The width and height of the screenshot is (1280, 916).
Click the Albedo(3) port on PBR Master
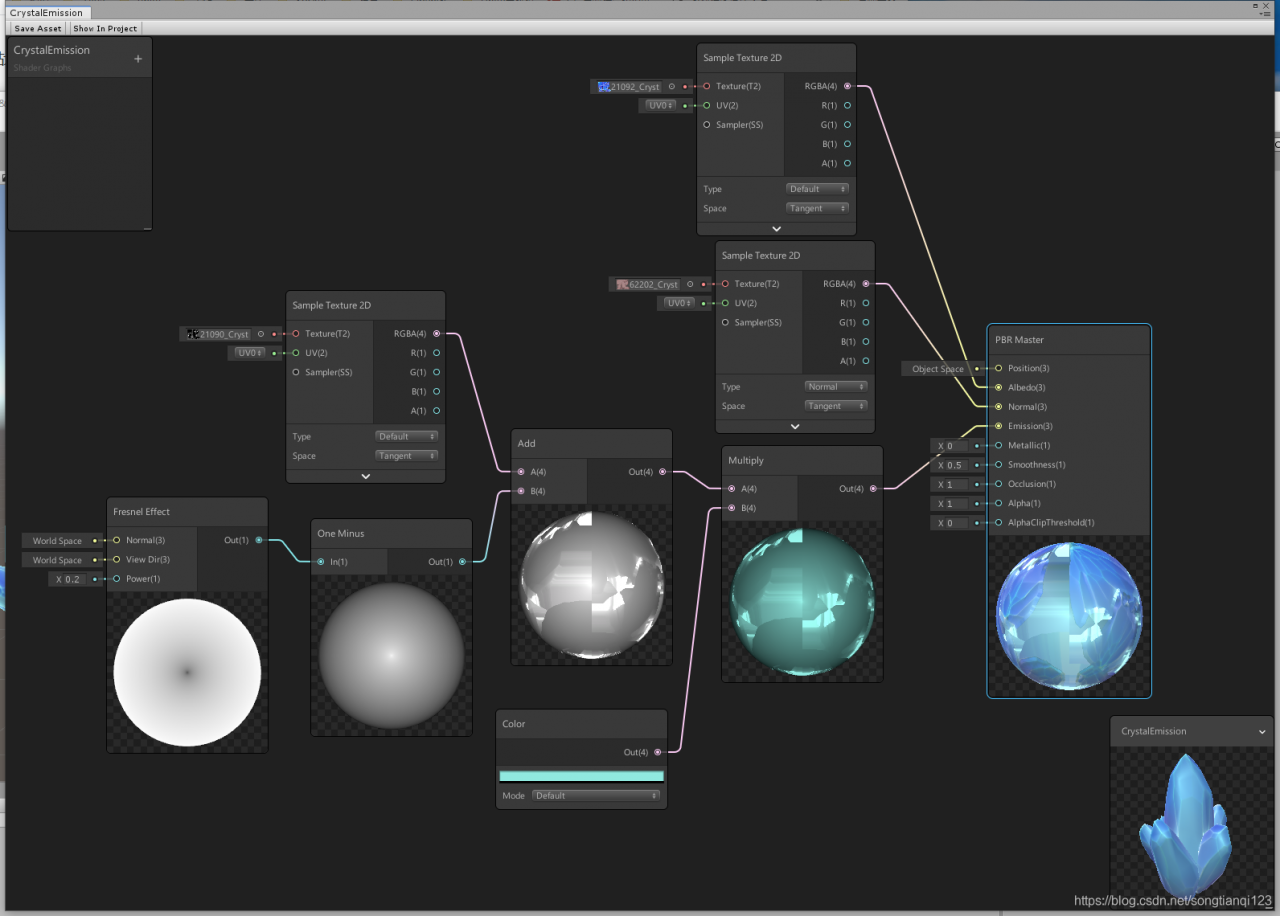point(998,387)
